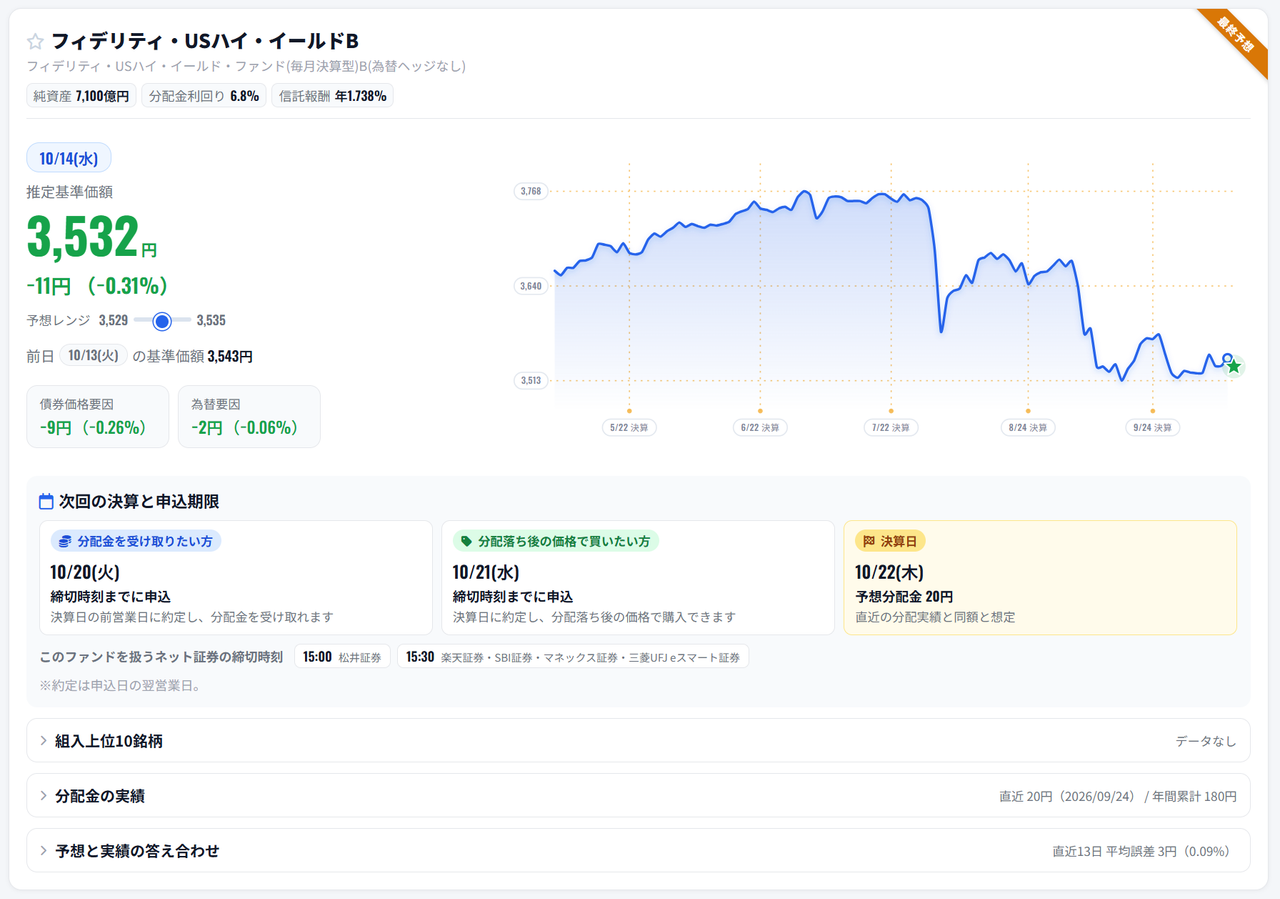Screen dimensions: 1280x899
Task: Click the 8/24 決算 chart marker
Action: (x=1028, y=427)
